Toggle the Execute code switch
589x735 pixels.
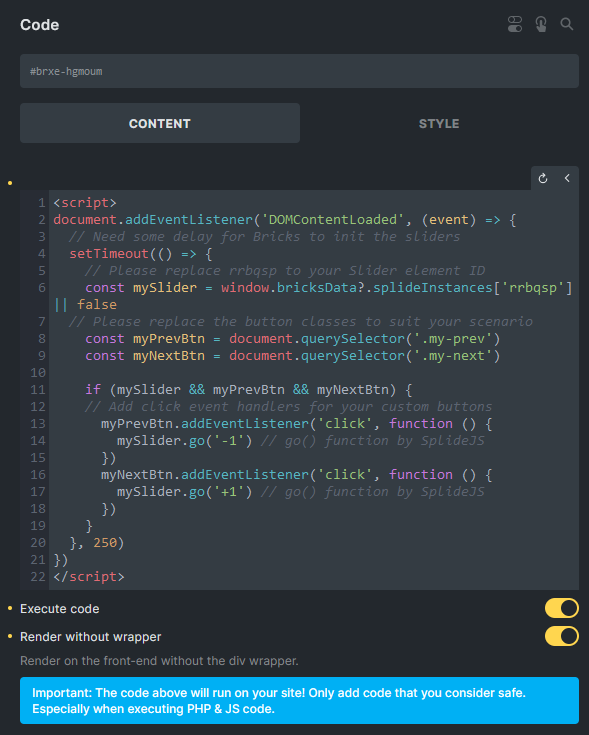(x=561, y=608)
